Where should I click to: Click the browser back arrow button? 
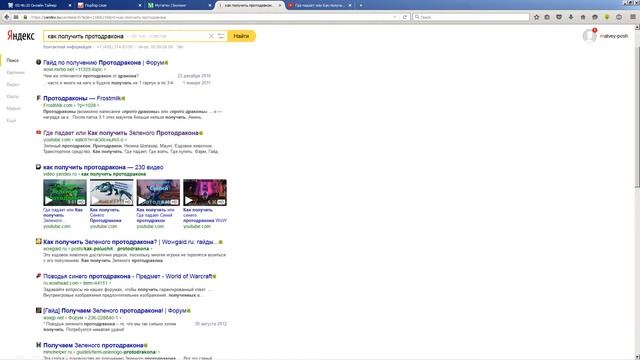(7, 17)
